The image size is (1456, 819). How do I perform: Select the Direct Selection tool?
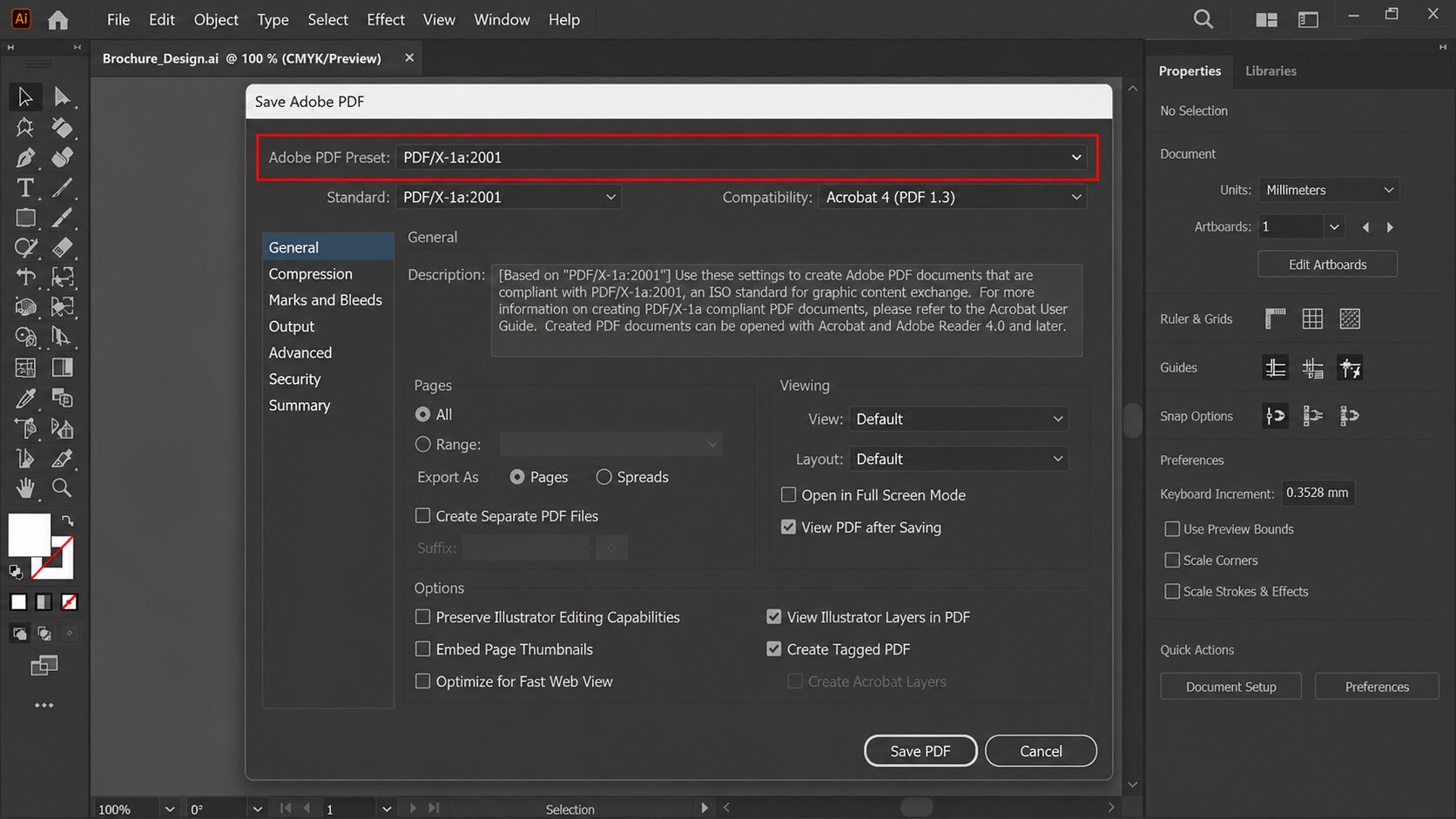point(62,97)
